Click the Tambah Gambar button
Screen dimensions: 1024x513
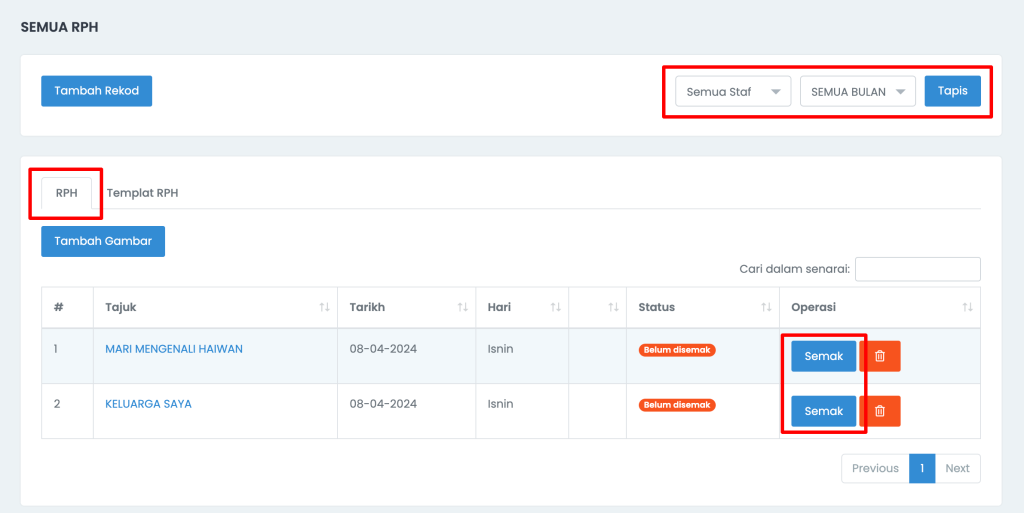point(103,241)
